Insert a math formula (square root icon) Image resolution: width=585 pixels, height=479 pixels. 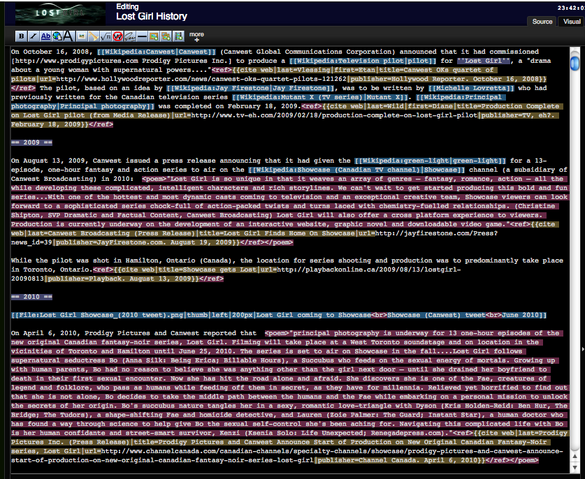pyautogui.click(x=106, y=36)
